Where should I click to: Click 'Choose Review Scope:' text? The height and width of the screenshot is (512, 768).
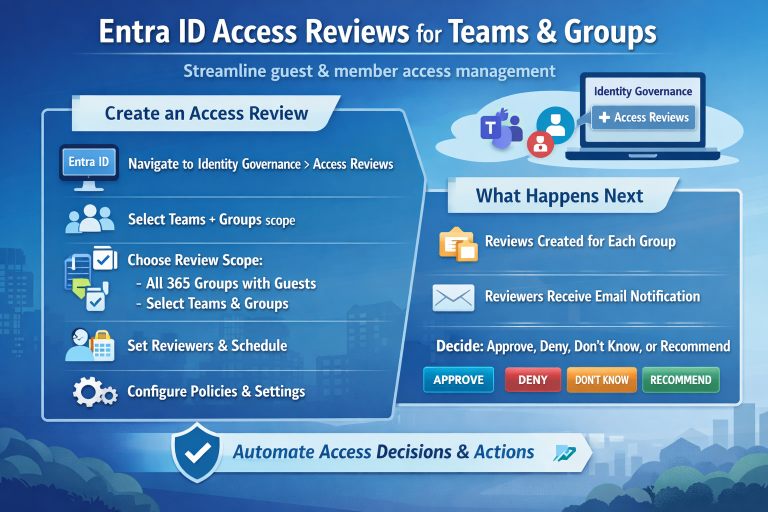tap(195, 260)
